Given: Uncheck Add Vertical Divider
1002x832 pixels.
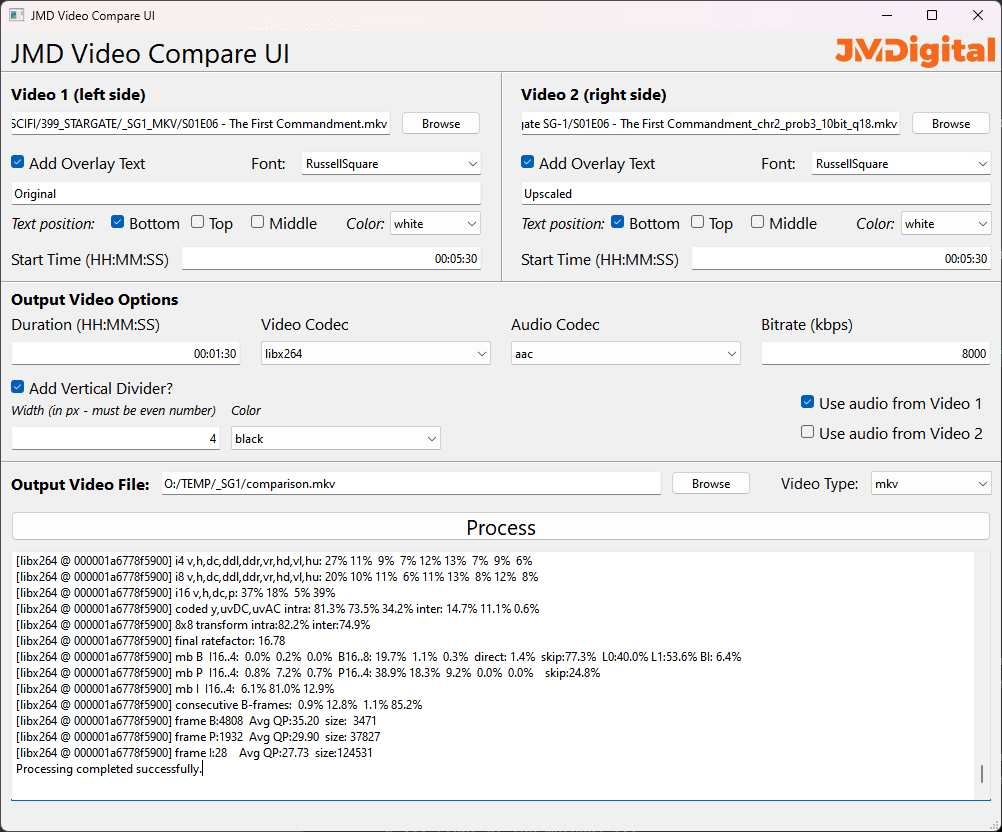Looking at the screenshot, I should 18,389.
